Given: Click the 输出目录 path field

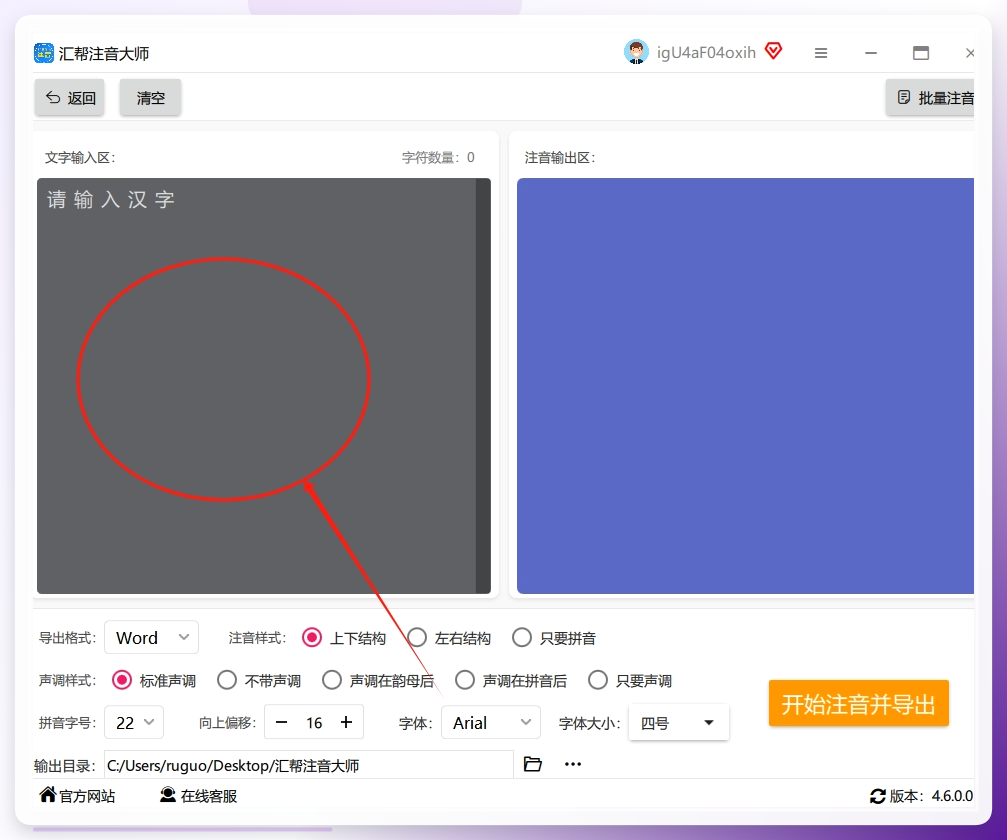Looking at the screenshot, I should click(x=309, y=765).
